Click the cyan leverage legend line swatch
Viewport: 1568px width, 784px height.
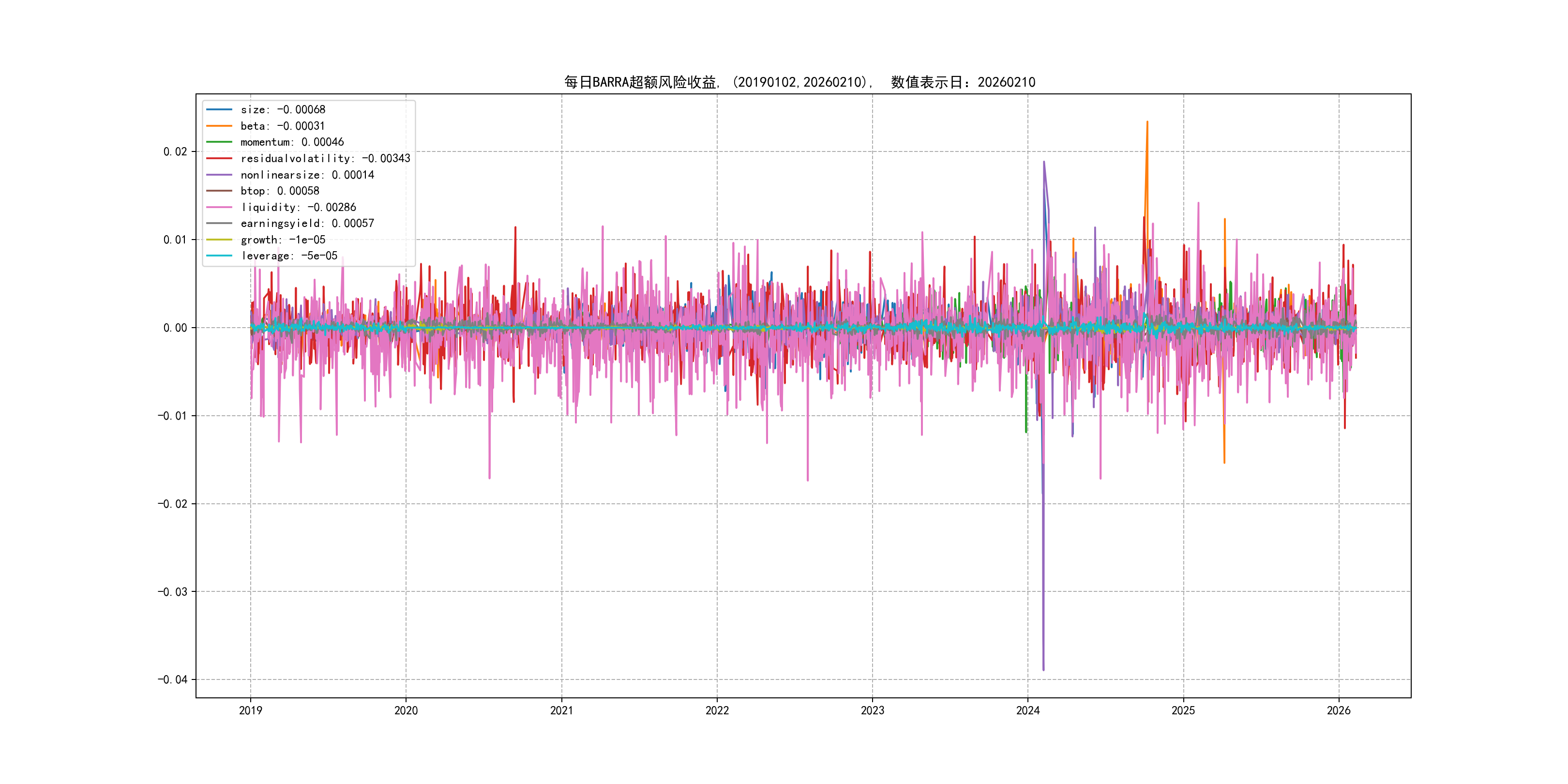tap(219, 256)
